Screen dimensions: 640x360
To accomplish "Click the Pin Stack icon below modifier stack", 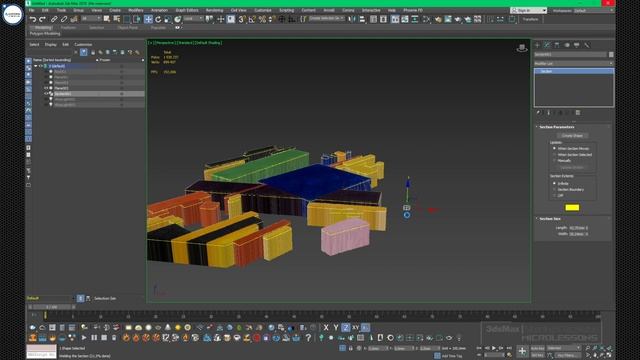I will click(x=539, y=113).
